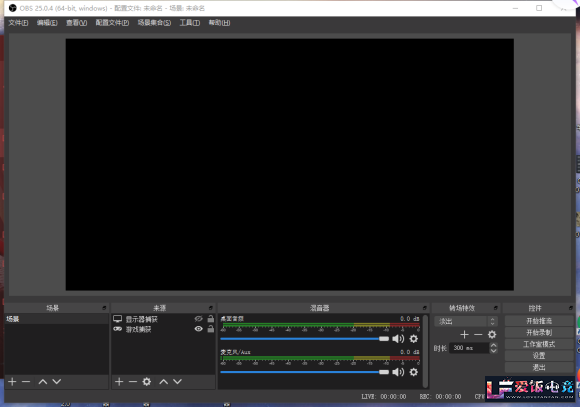Hide the 游戏捕获 source eye icon
This screenshot has width=580, height=407.
(199, 329)
